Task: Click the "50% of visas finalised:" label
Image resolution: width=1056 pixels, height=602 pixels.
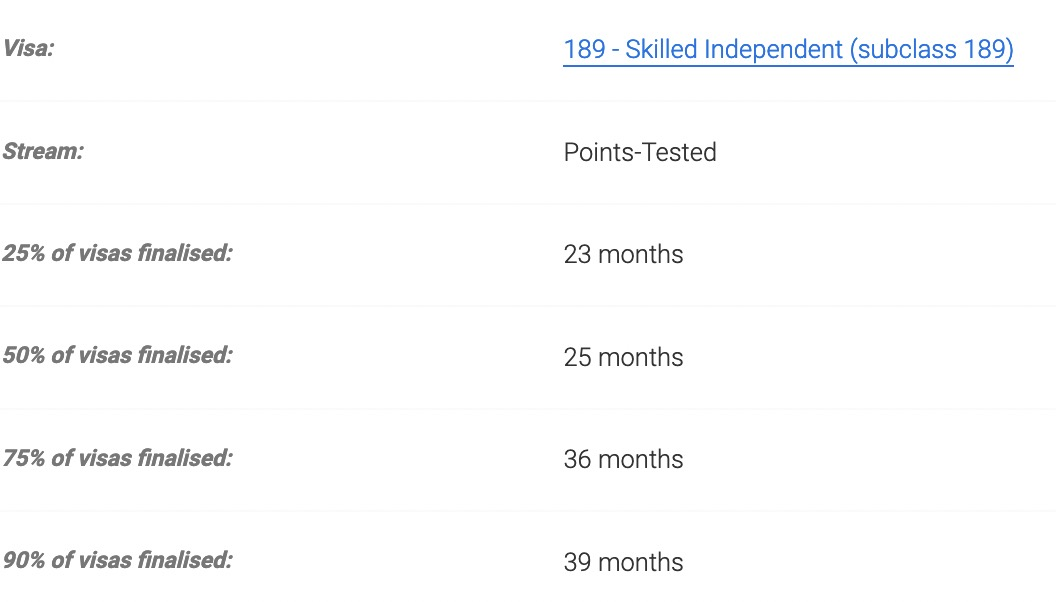Action: 117,356
